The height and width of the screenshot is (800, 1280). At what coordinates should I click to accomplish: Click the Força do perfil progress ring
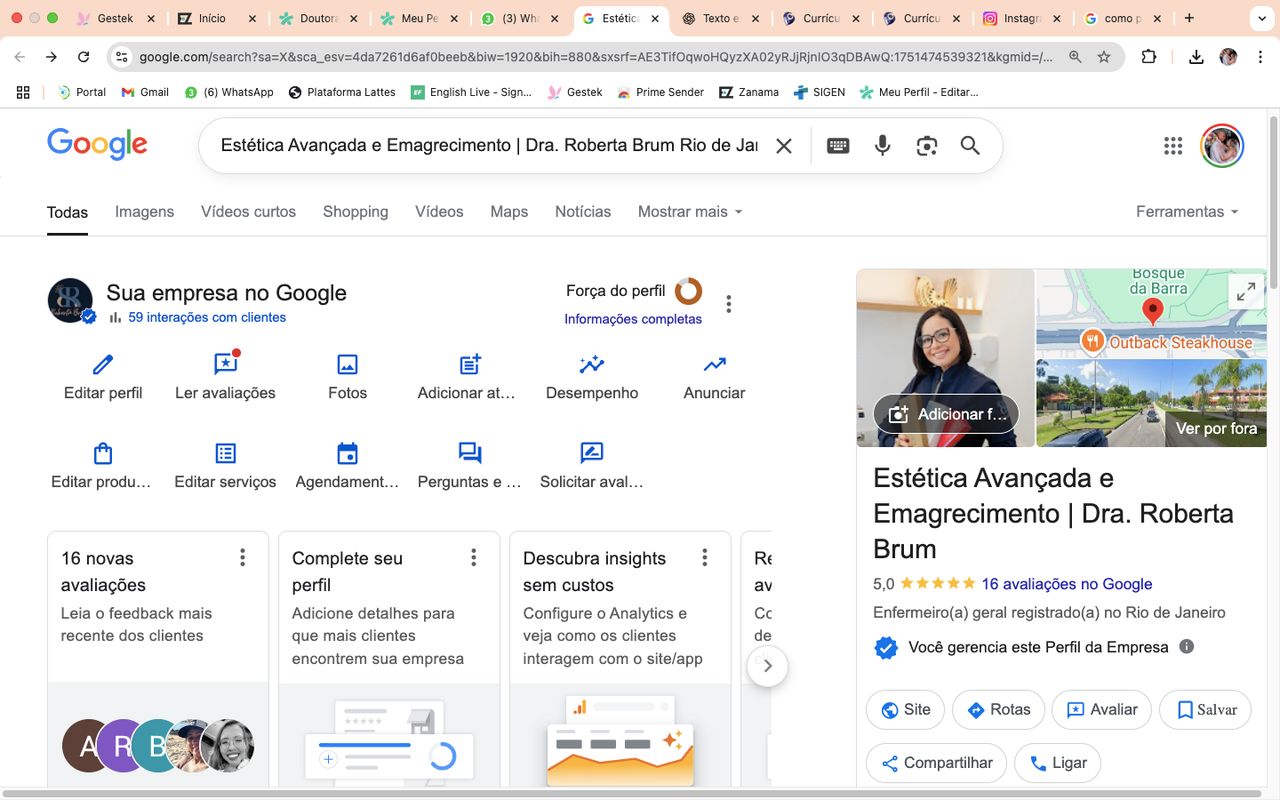point(688,291)
